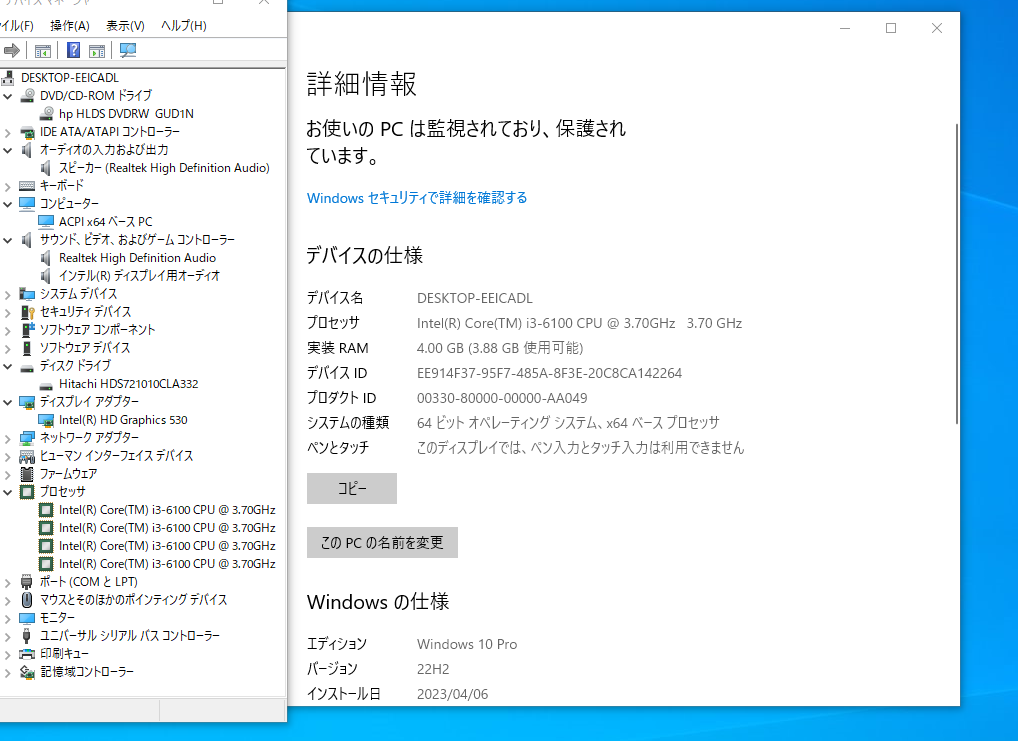Maximize the 詳細情報 settings window
Image resolution: width=1018 pixels, height=741 pixels.
tap(891, 28)
